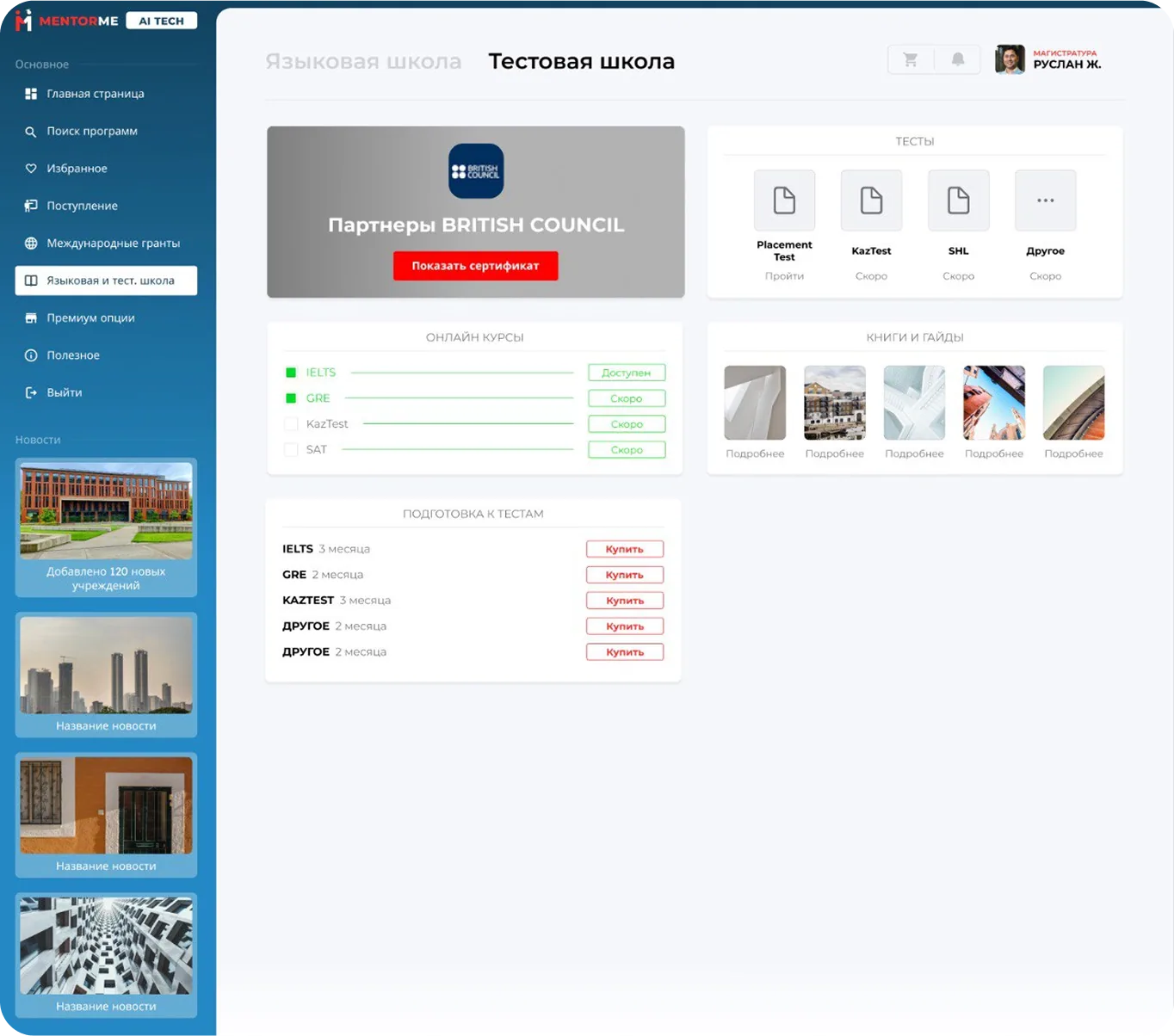Viewport: 1174px width, 1036px height.
Task: Toggle the IELTS course checkbox
Action: click(x=291, y=373)
